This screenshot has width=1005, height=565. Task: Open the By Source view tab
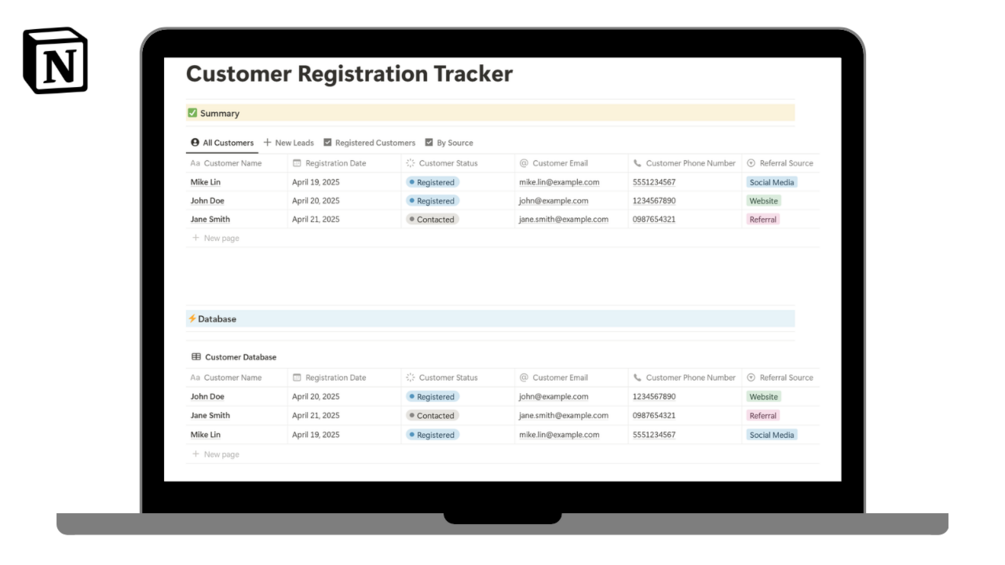pos(449,142)
